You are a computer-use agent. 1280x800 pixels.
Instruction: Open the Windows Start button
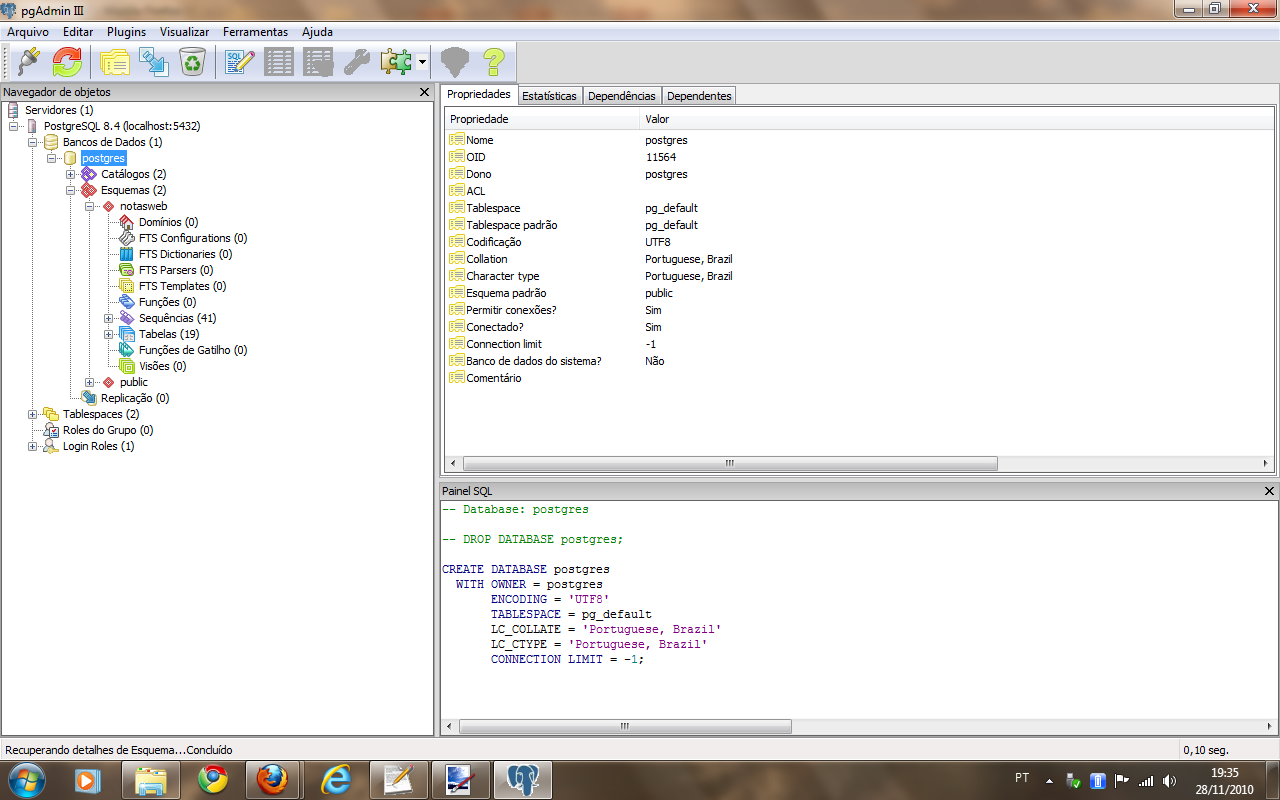pos(26,779)
